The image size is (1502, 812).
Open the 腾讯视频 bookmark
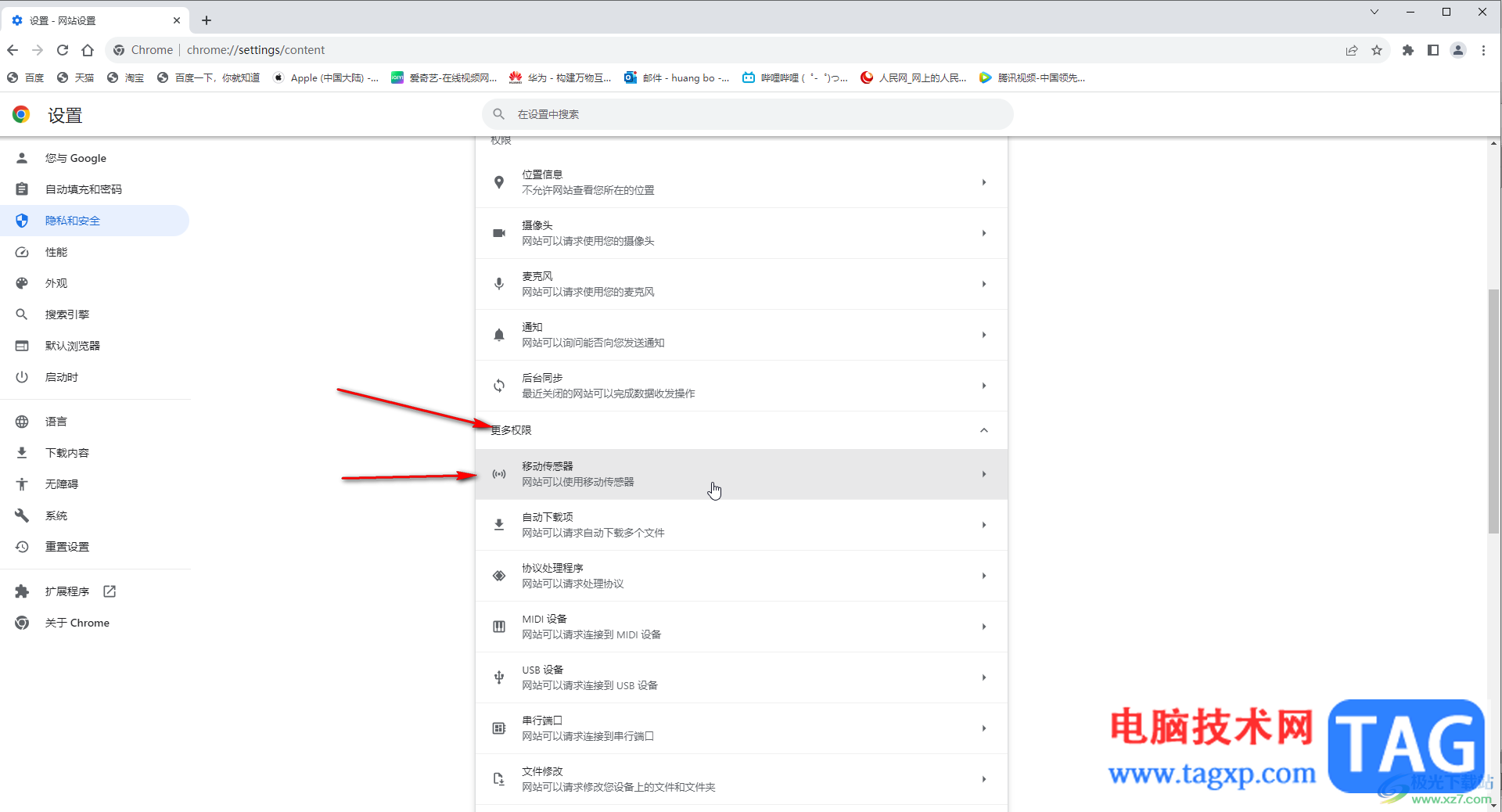(x=1033, y=77)
